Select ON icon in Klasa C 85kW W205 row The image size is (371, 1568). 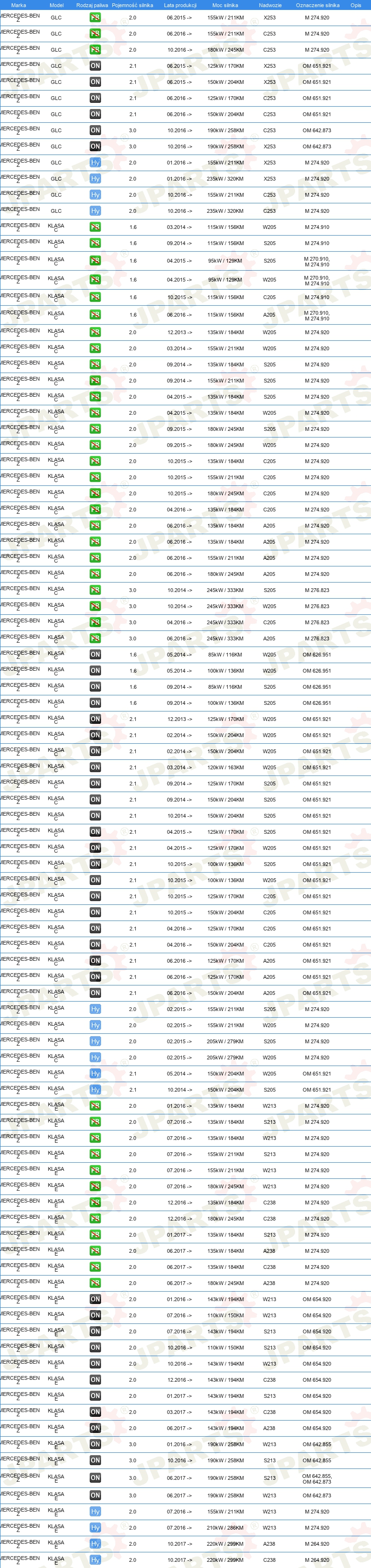[95, 654]
